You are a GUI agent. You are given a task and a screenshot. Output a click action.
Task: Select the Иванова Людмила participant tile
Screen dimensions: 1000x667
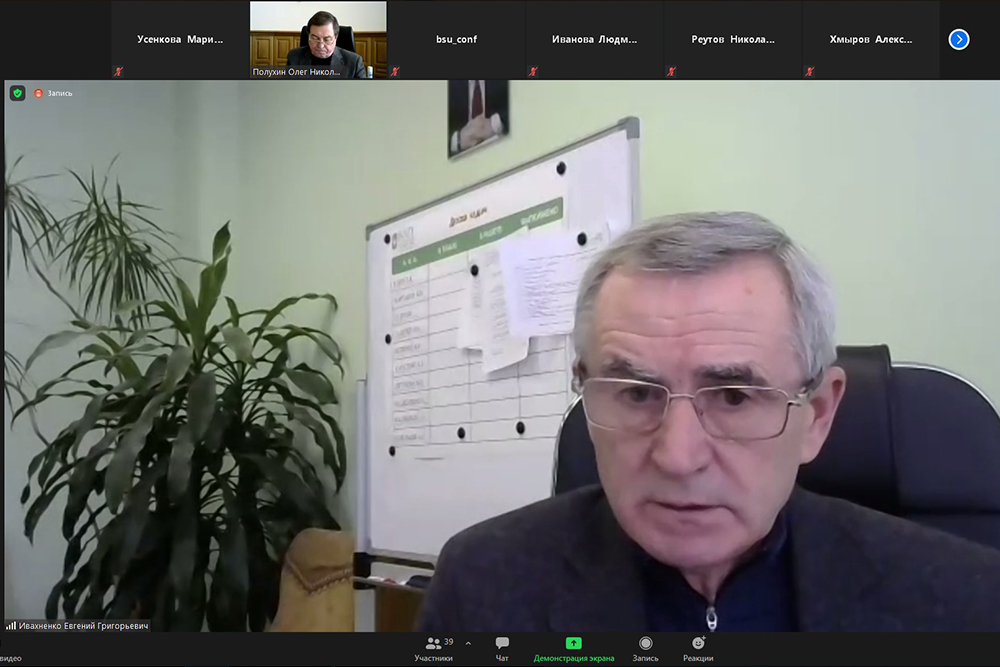pos(594,39)
